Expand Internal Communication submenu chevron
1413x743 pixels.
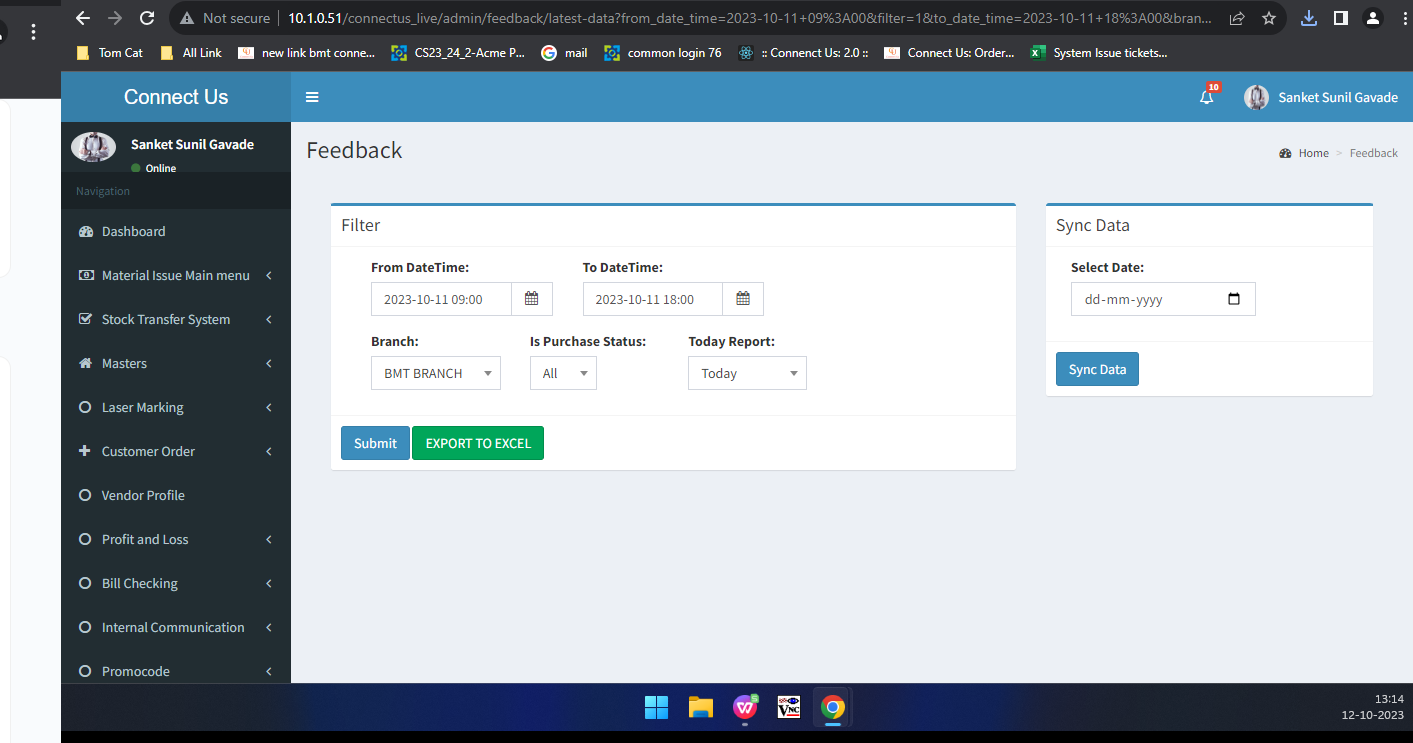point(268,627)
